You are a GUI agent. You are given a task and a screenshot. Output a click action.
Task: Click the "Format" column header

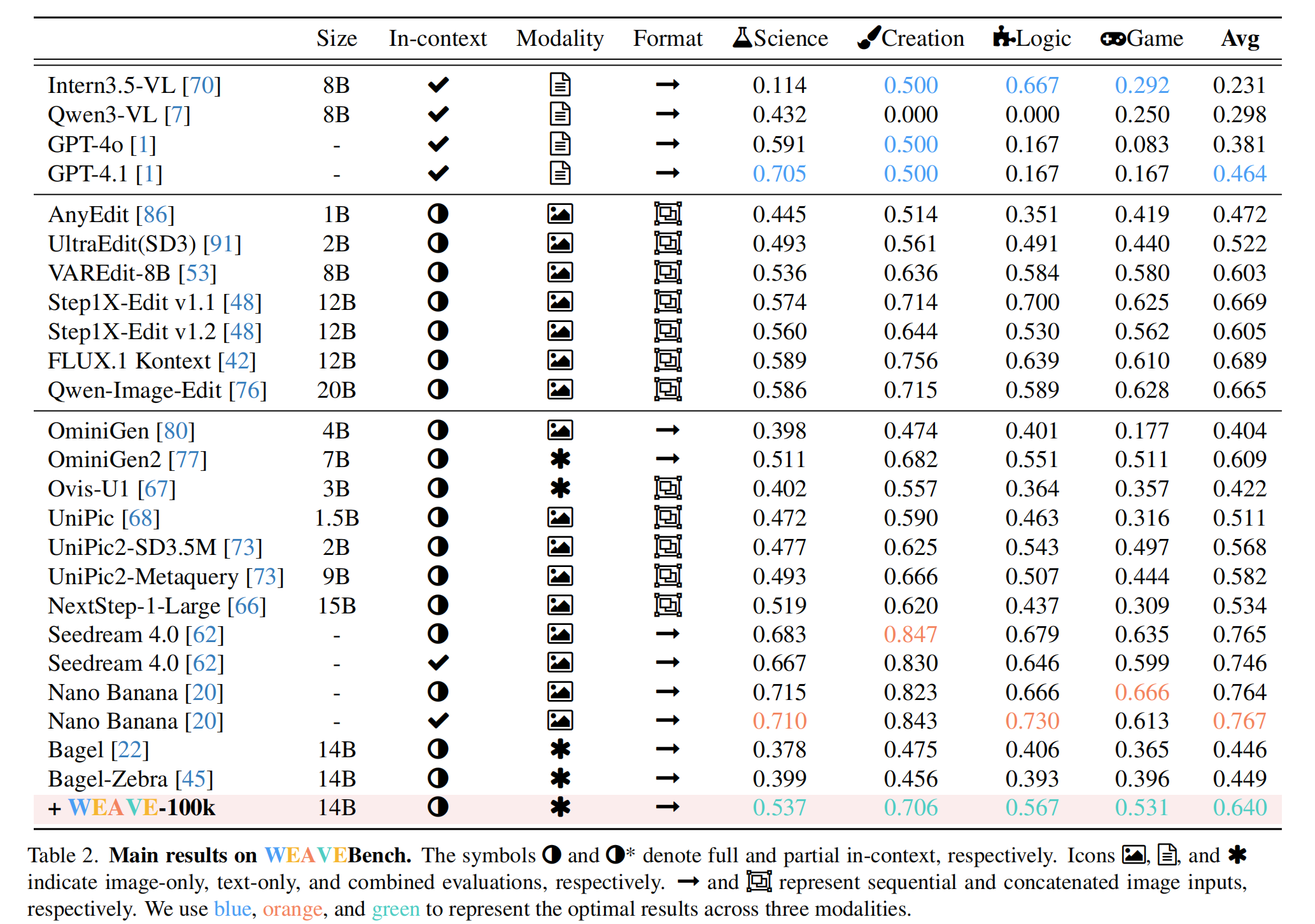pyautogui.click(x=668, y=38)
